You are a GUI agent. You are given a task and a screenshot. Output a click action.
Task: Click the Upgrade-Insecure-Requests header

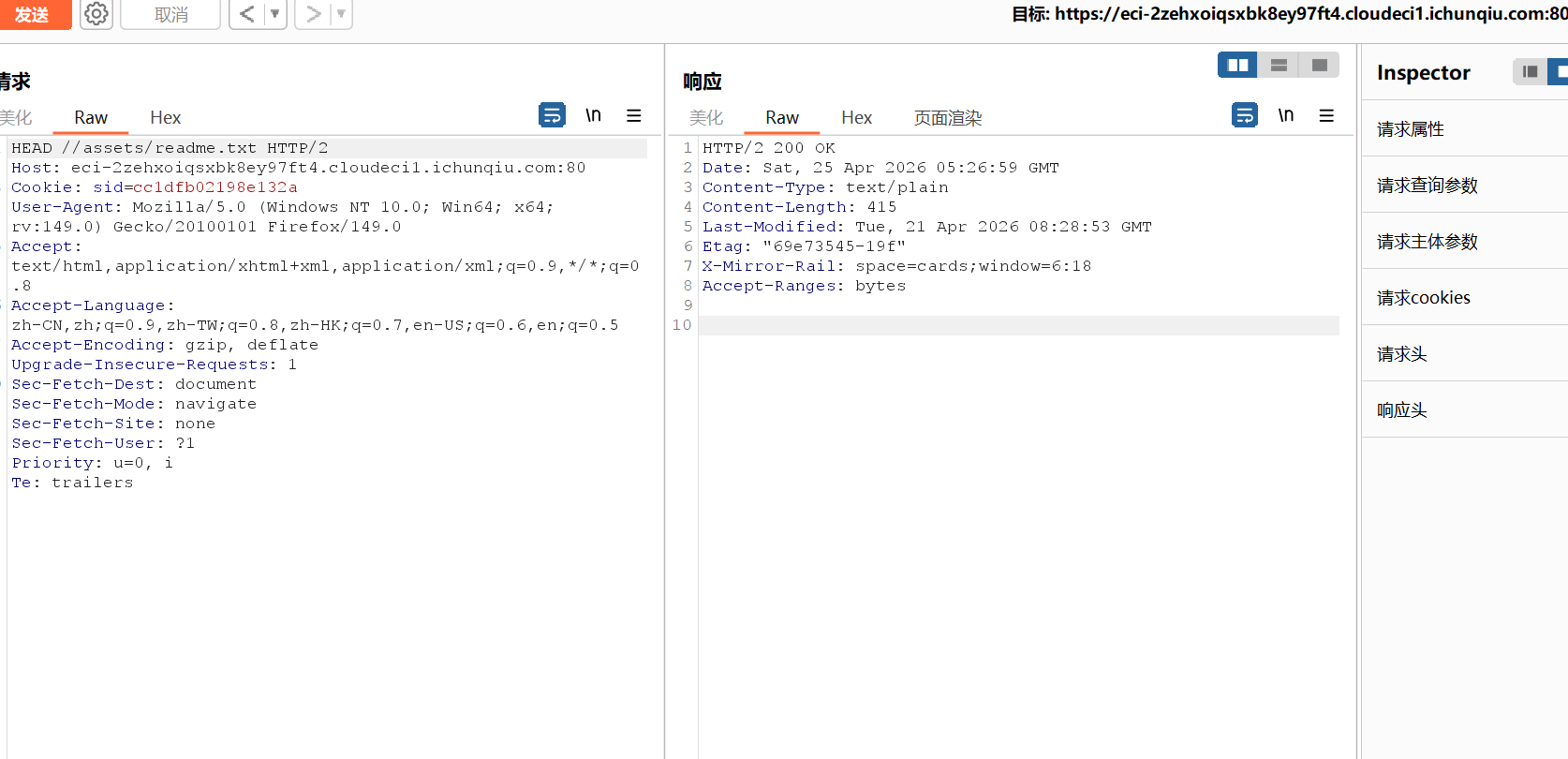tap(155, 365)
